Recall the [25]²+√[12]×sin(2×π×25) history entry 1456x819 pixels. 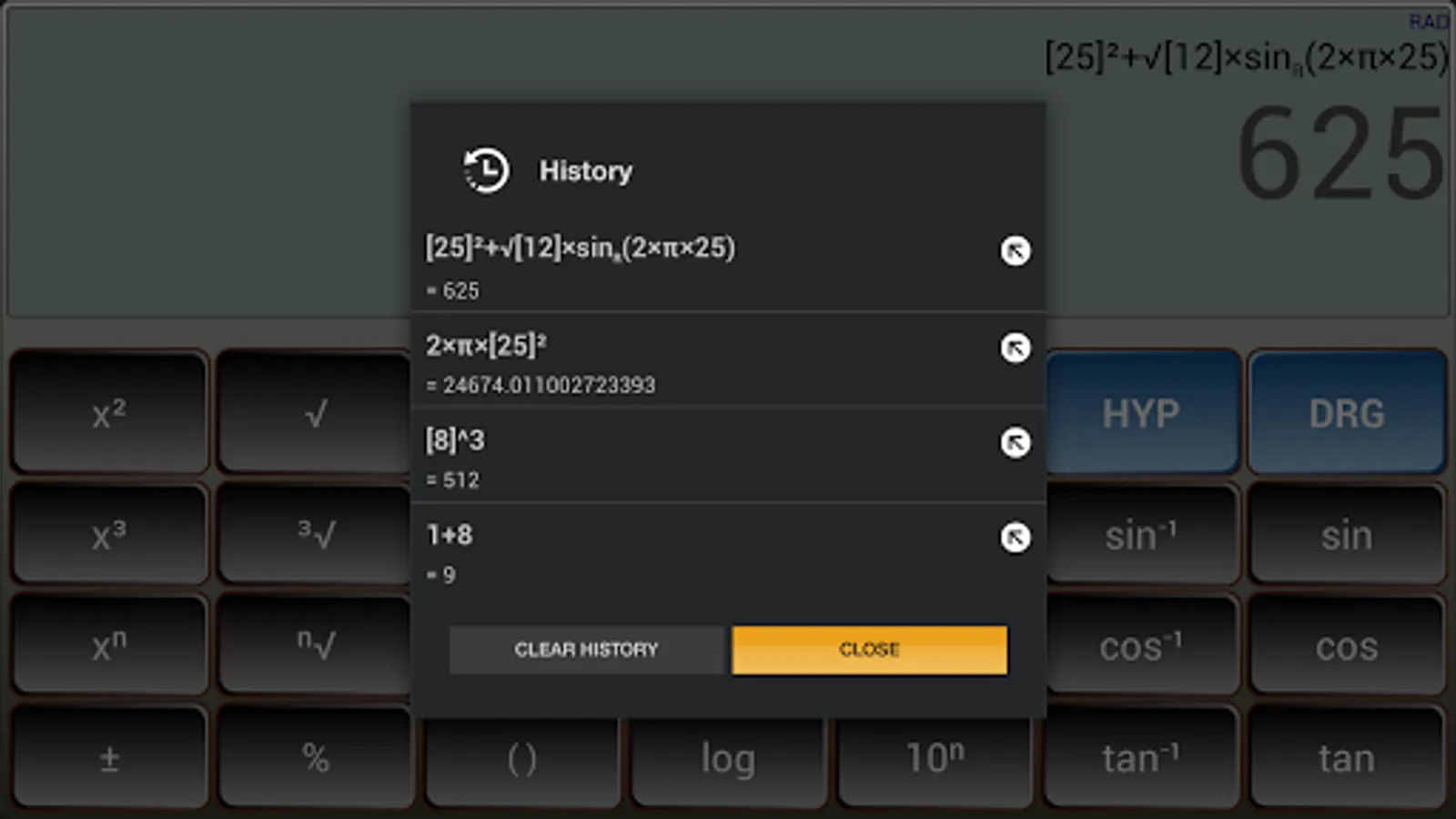pyautogui.click(x=1015, y=251)
